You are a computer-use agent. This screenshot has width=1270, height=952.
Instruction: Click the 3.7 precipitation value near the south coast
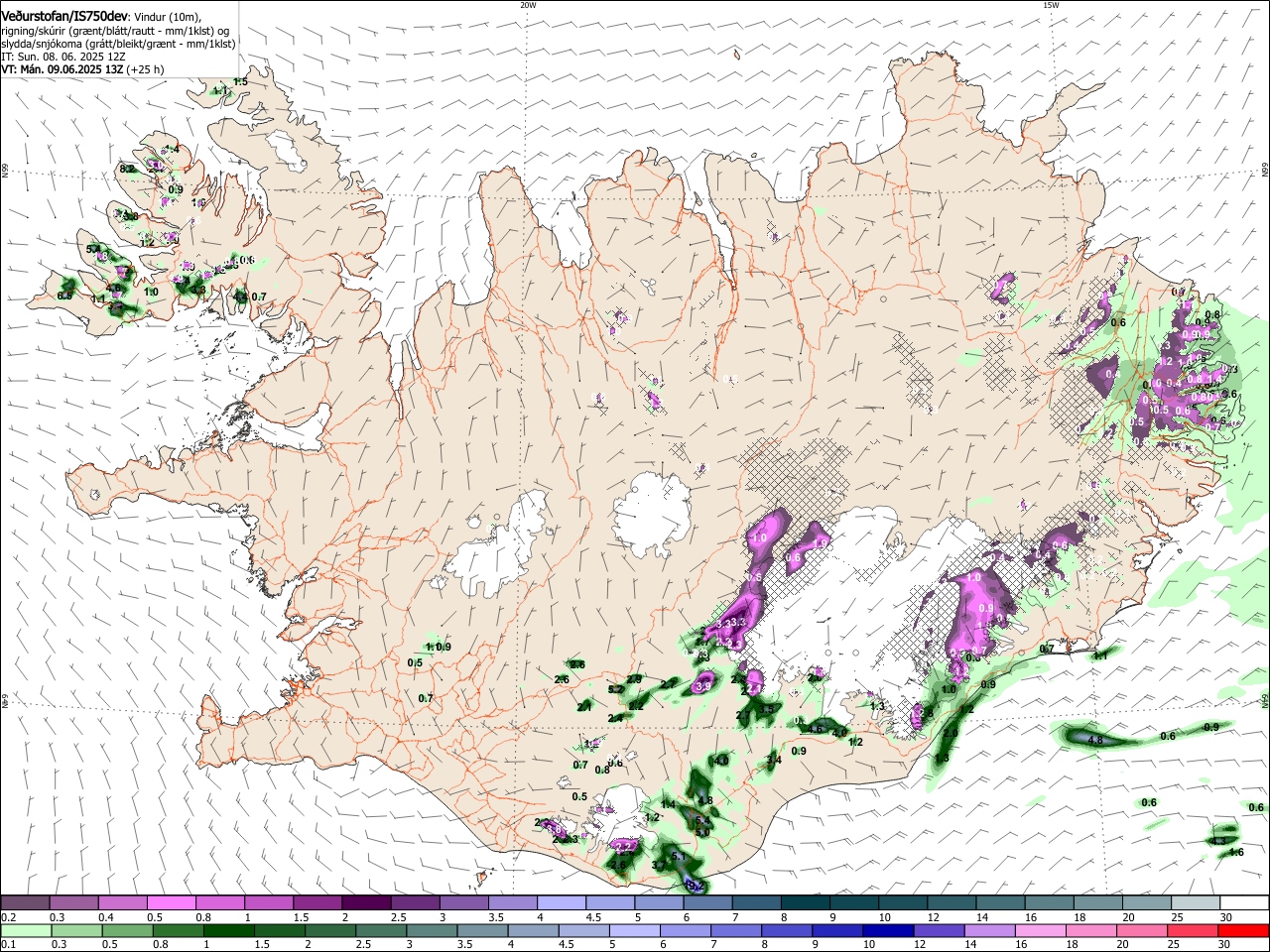[x=660, y=865]
